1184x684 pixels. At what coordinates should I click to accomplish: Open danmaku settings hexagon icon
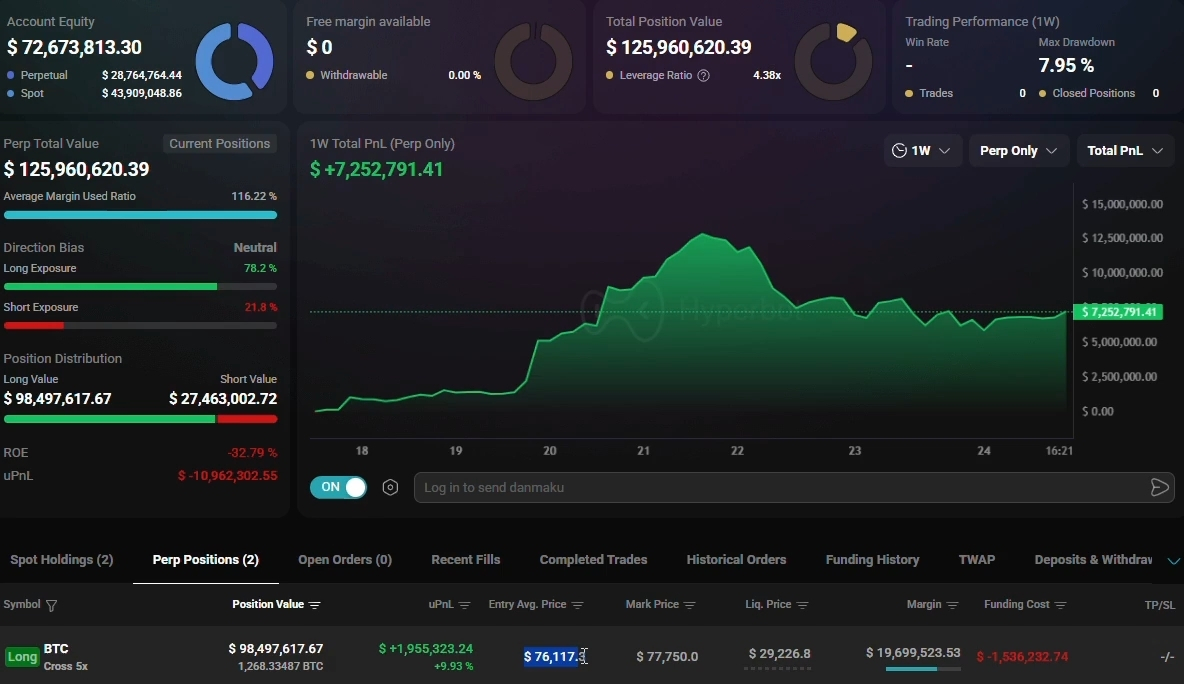pos(390,488)
